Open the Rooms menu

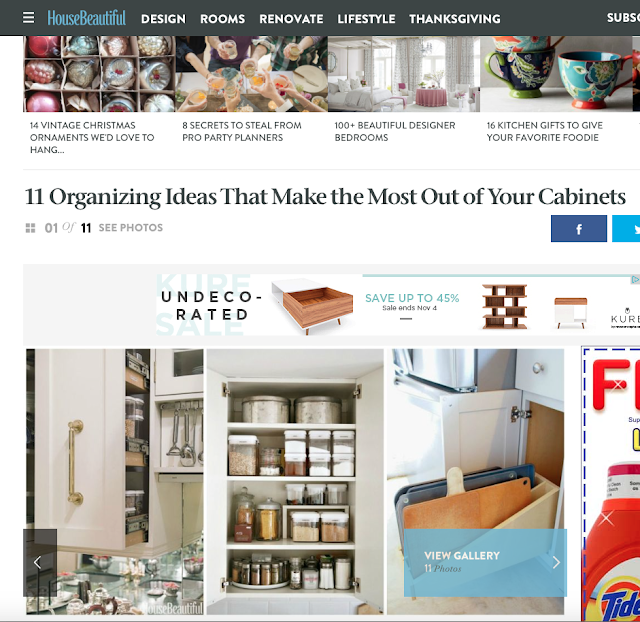[222, 19]
